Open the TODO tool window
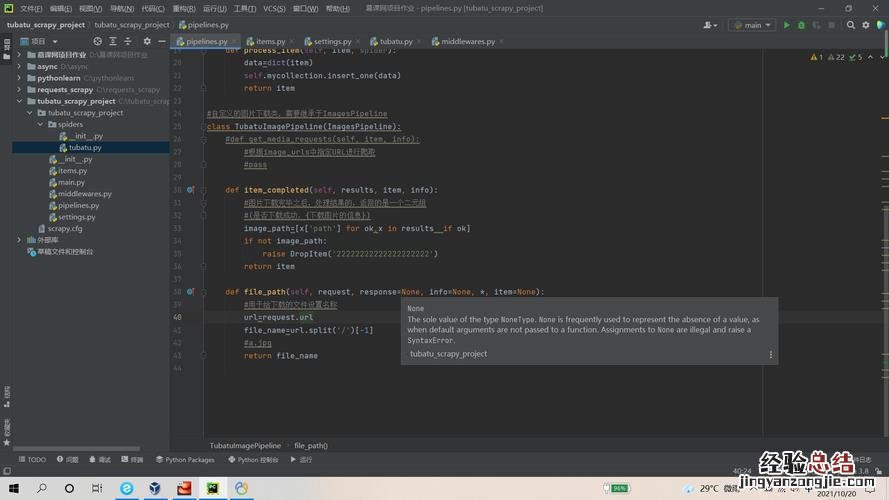The width and height of the screenshot is (889, 500). (x=32, y=460)
